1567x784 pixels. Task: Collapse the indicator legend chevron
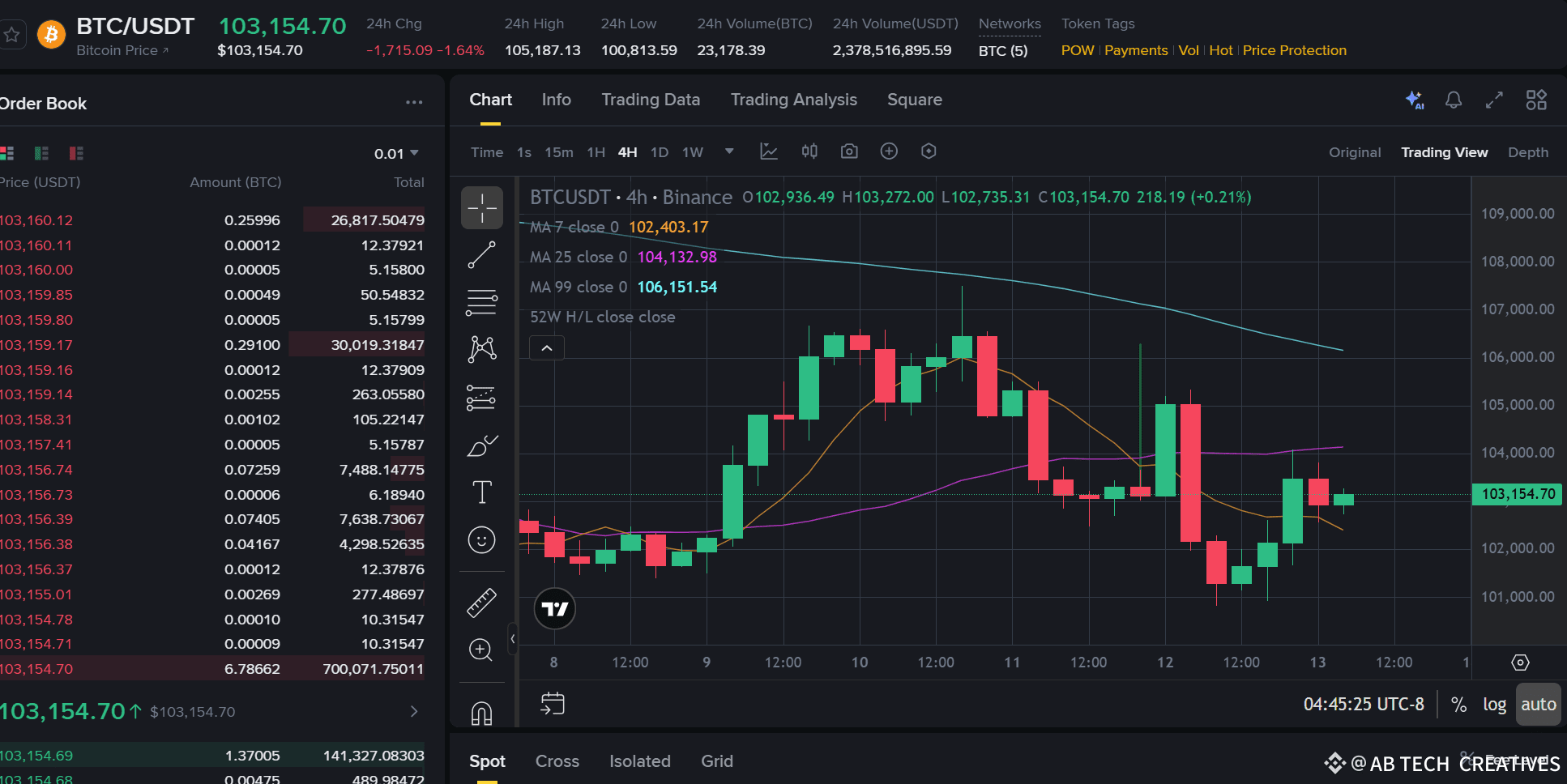click(x=547, y=348)
